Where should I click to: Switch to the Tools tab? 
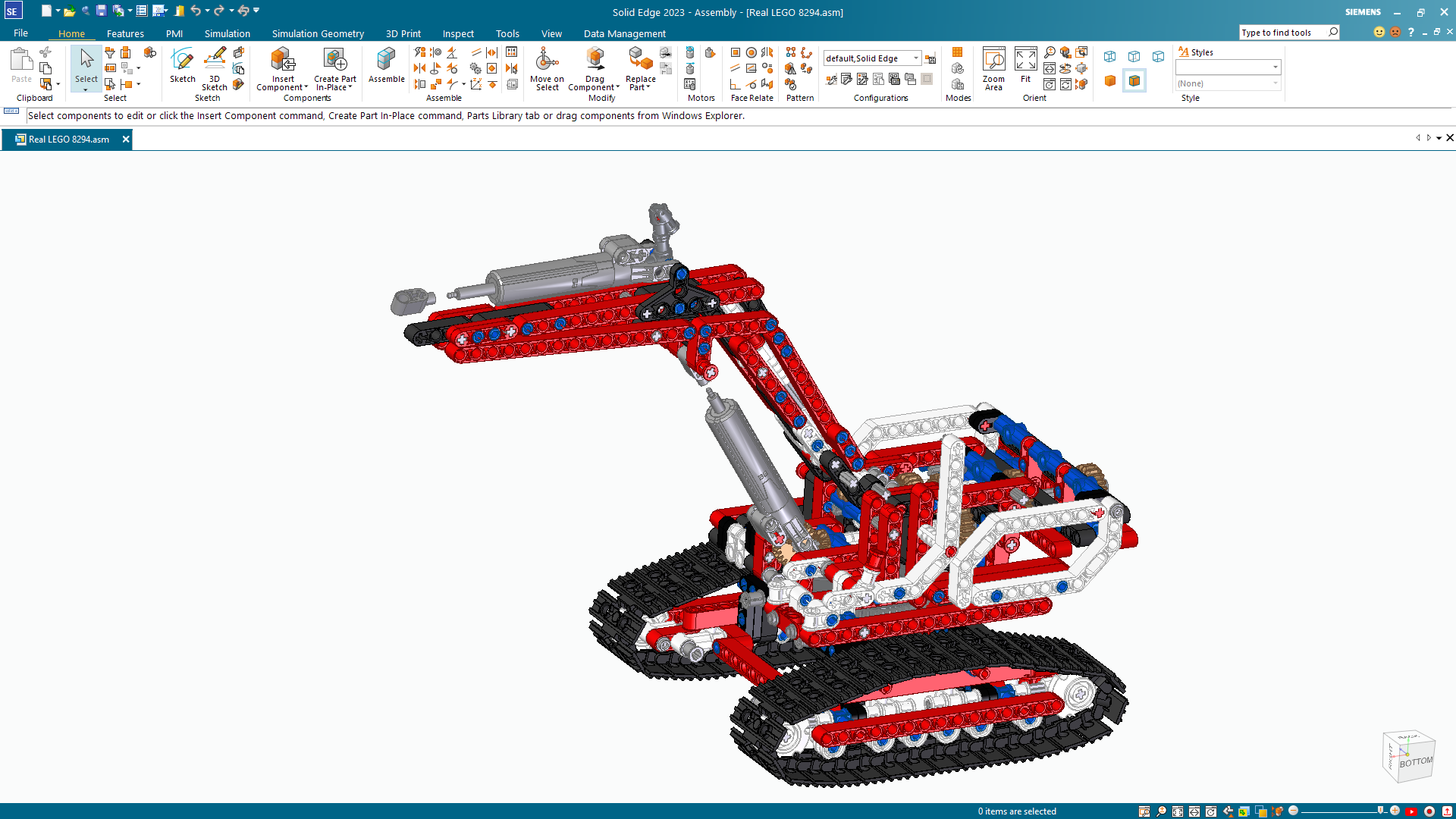pyautogui.click(x=507, y=33)
